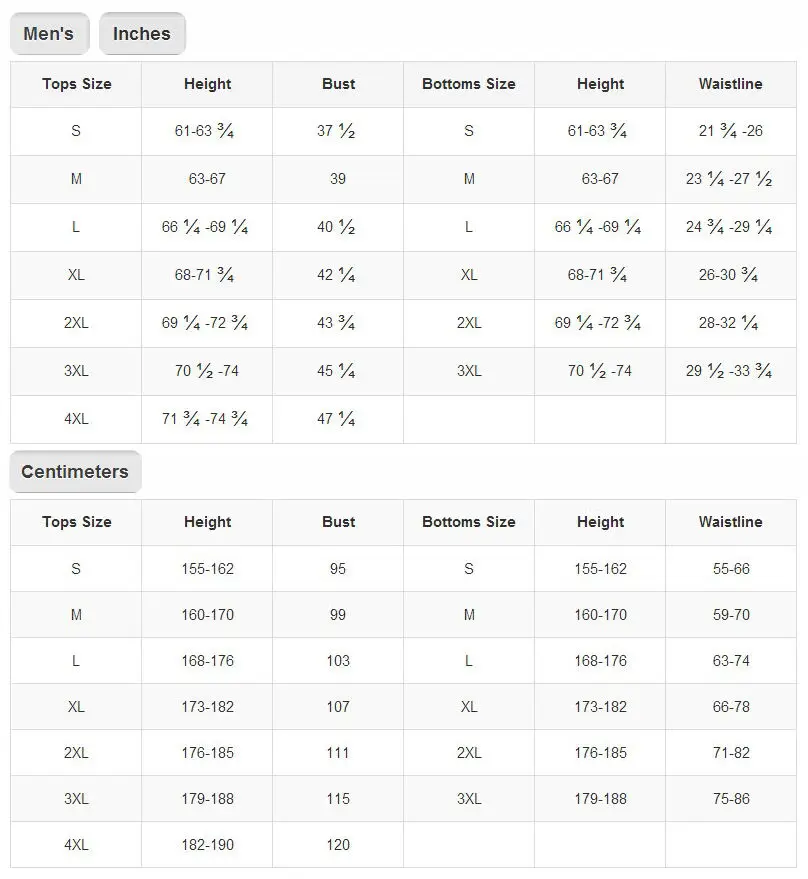The width and height of the screenshot is (808, 879).
Task: Click waistline cell 55-66
Action: tap(731, 569)
